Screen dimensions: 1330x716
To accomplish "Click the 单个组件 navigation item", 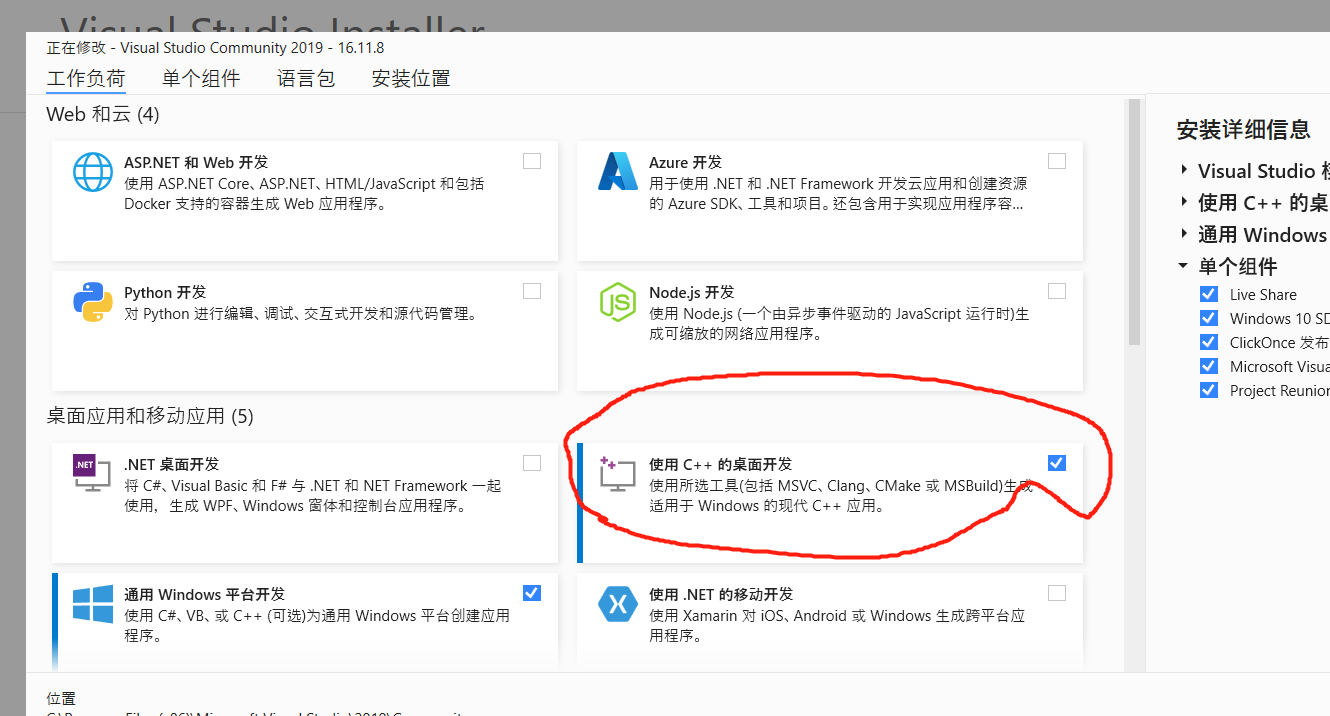I will (x=201, y=78).
